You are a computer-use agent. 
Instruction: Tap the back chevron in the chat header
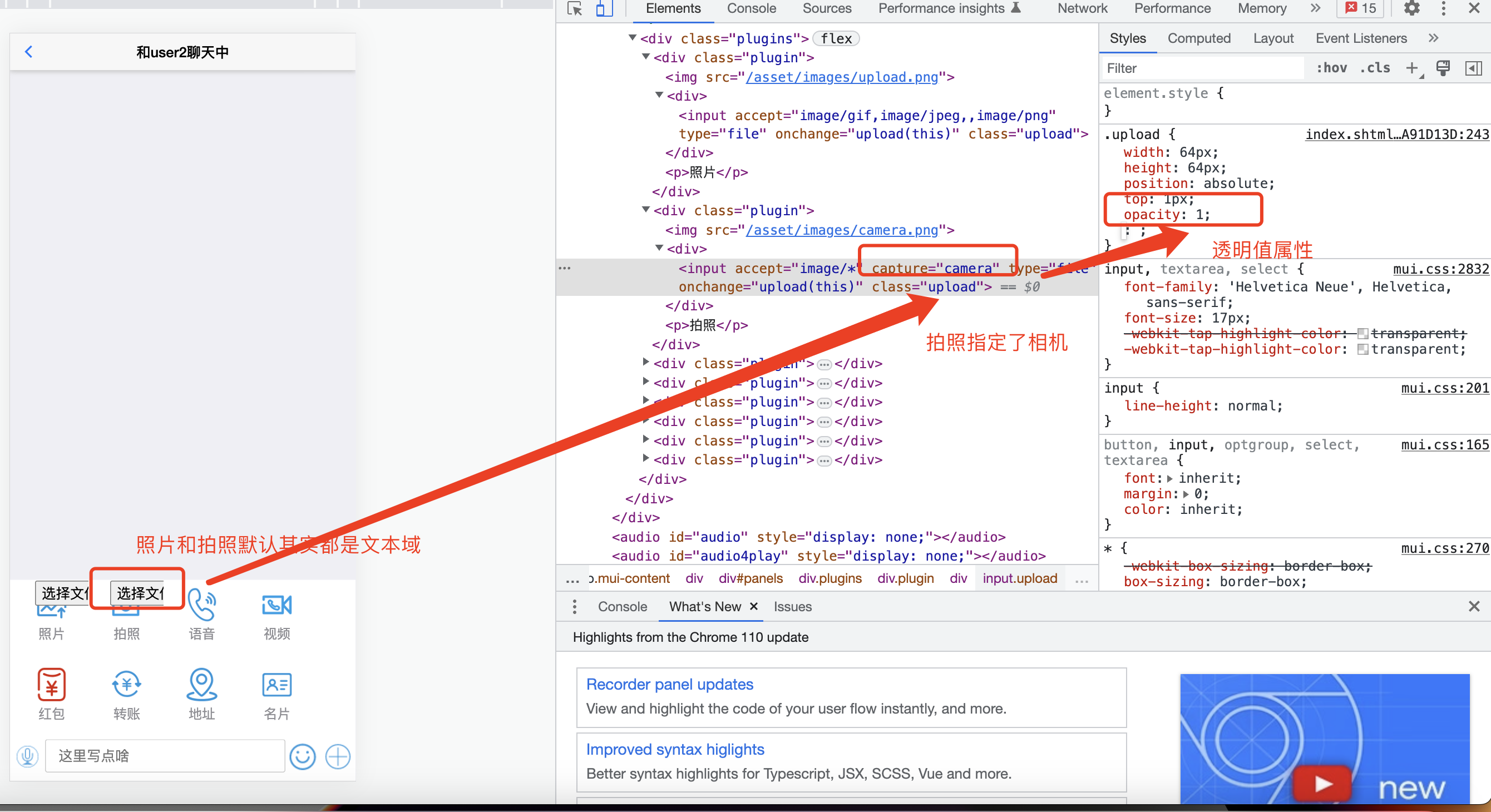tap(29, 52)
